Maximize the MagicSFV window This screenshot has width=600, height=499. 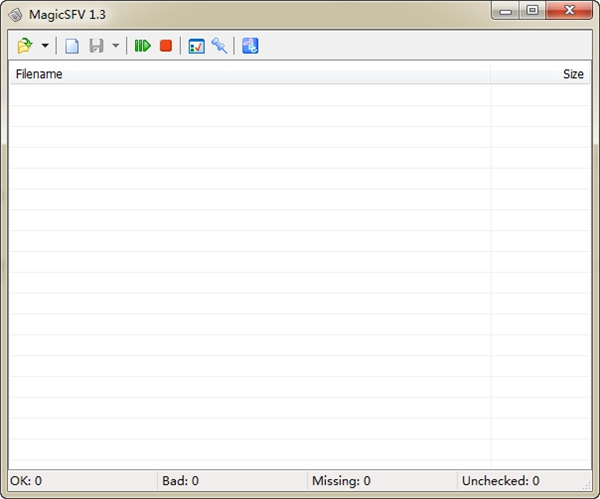pos(532,11)
